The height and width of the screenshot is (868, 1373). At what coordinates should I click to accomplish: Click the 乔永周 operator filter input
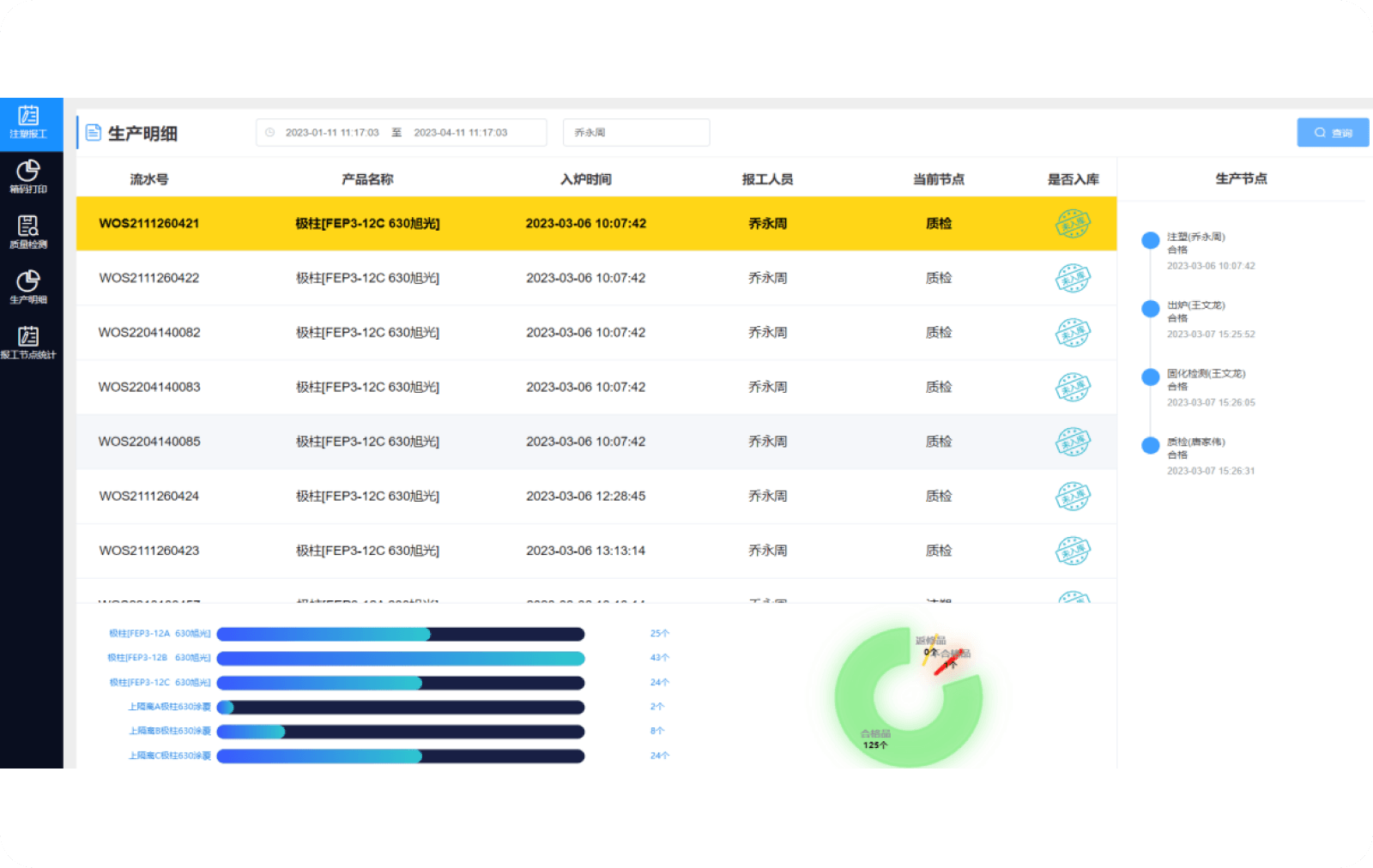[636, 133]
